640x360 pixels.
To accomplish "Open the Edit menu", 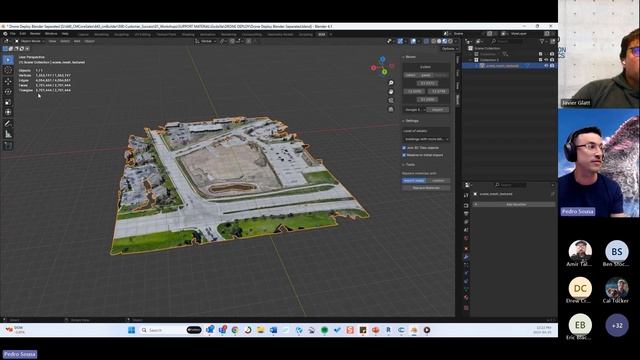I will (22, 34).
